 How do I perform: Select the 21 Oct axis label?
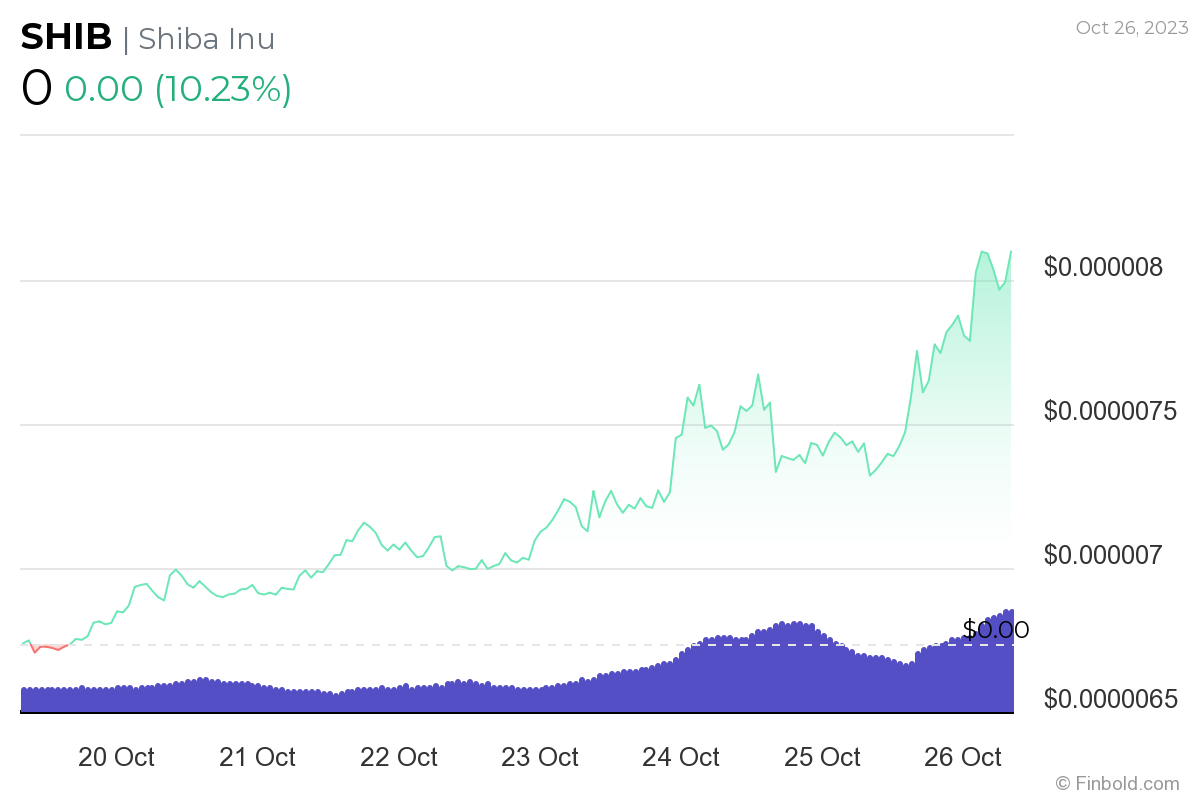pos(257,758)
